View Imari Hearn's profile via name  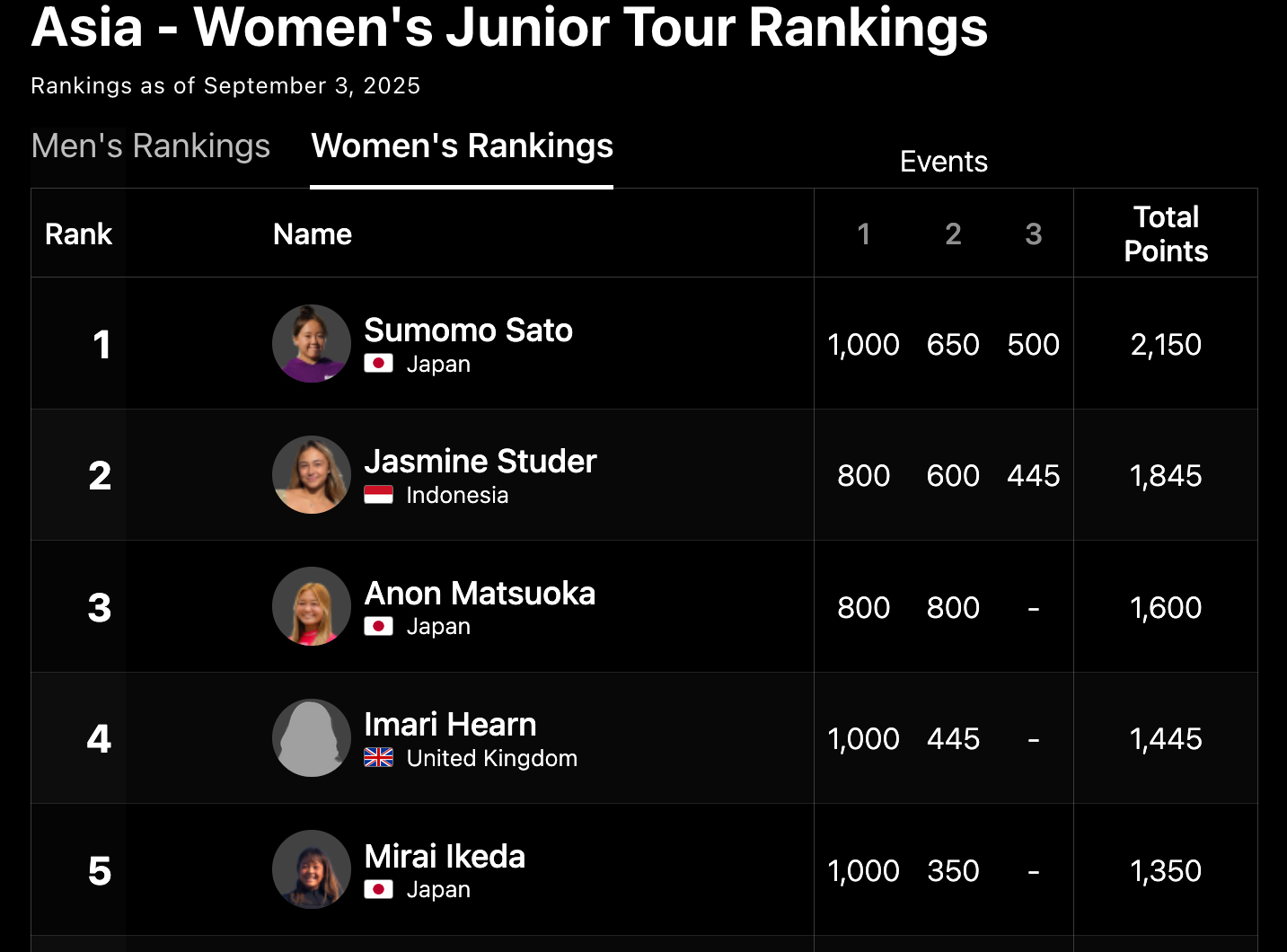450,725
